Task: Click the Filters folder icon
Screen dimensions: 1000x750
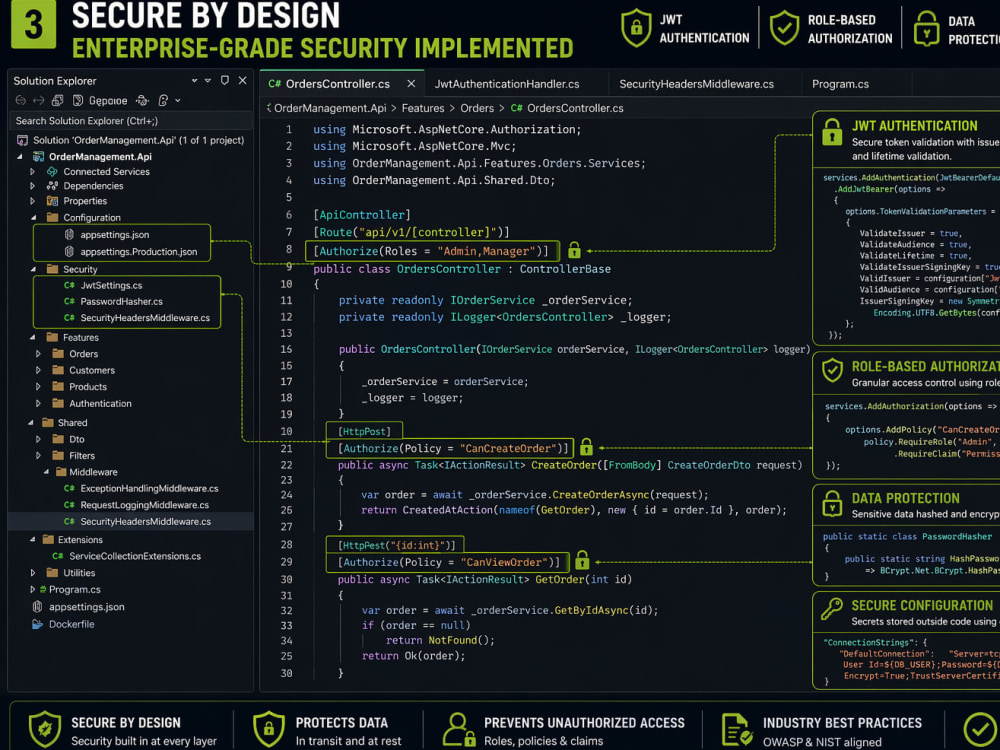Action: coord(58,455)
